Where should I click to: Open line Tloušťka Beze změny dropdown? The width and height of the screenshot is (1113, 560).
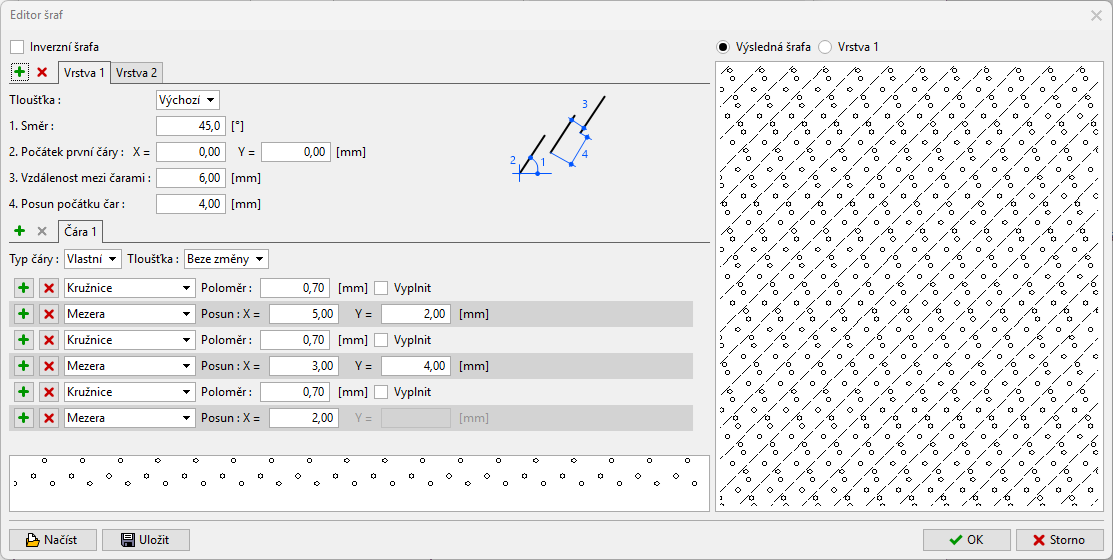click(226, 259)
